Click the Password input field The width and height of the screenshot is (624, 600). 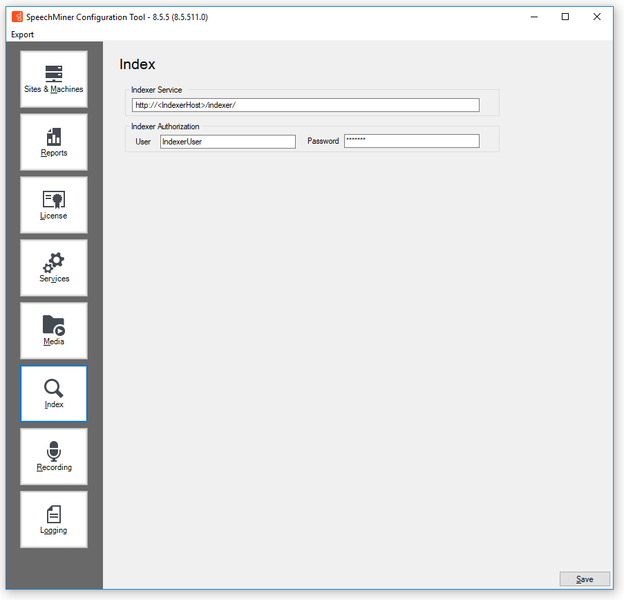tap(411, 142)
